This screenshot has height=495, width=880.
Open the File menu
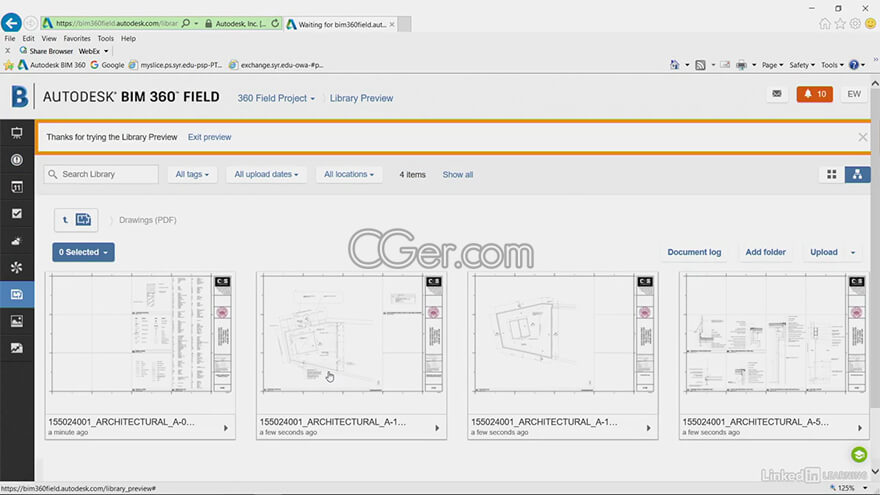point(10,39)
